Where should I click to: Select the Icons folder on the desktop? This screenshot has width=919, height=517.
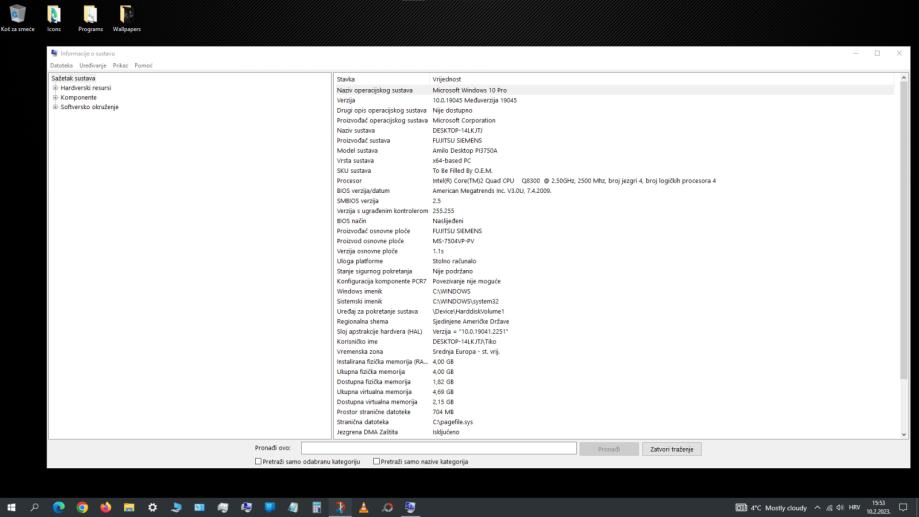(54, 18)
